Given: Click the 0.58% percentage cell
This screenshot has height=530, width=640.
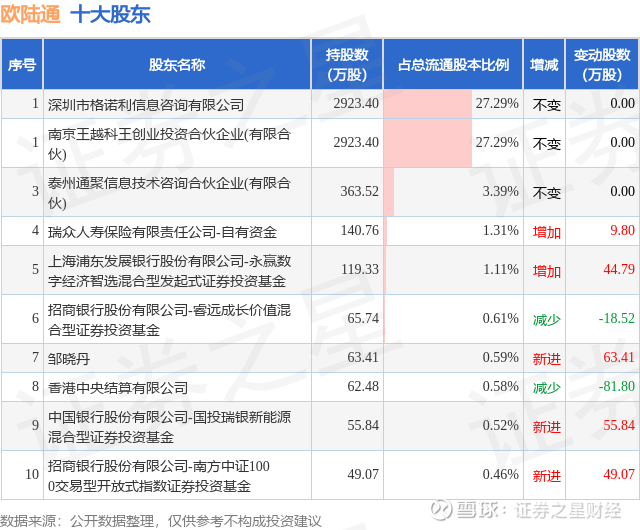Looking at the screenshot, I should point(500,386).
